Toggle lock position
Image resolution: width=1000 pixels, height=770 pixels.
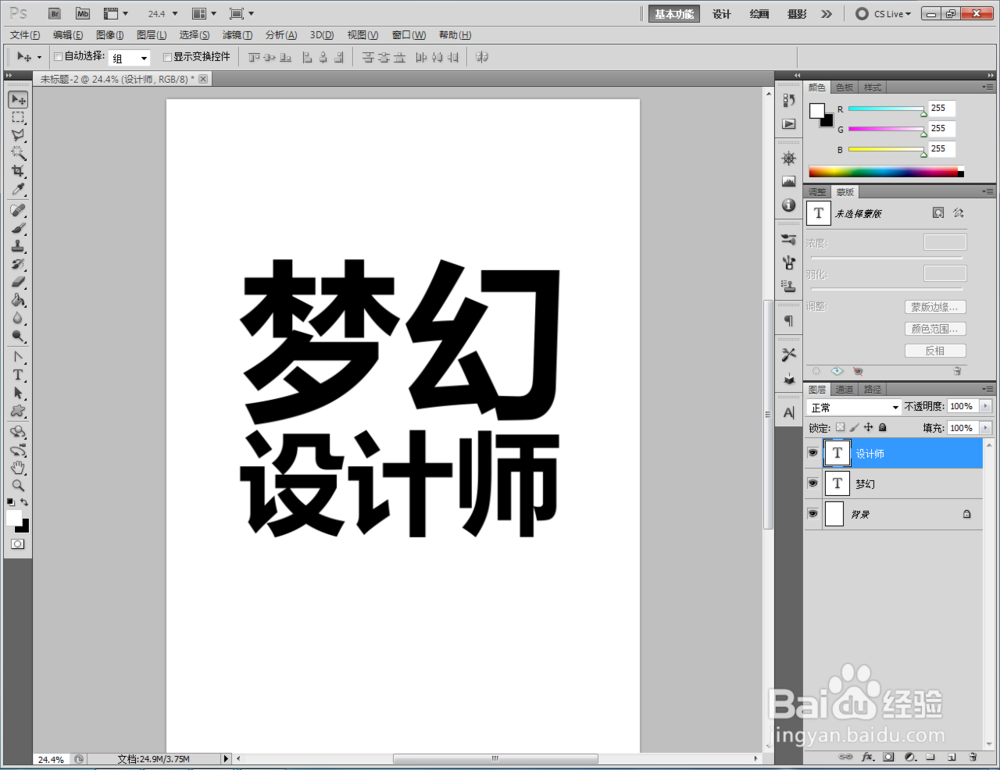point(869,427)
